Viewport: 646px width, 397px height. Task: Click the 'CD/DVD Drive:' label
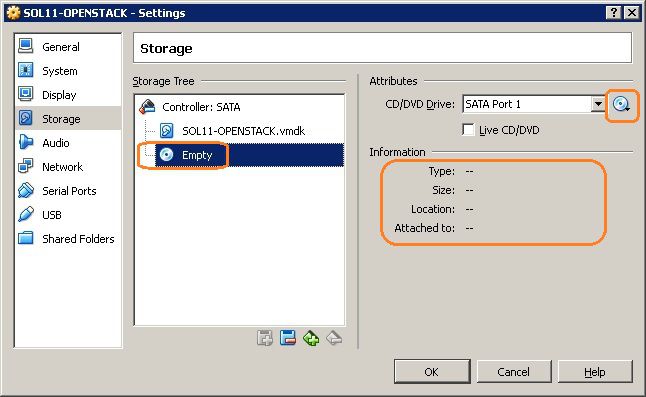click(420, 104)
